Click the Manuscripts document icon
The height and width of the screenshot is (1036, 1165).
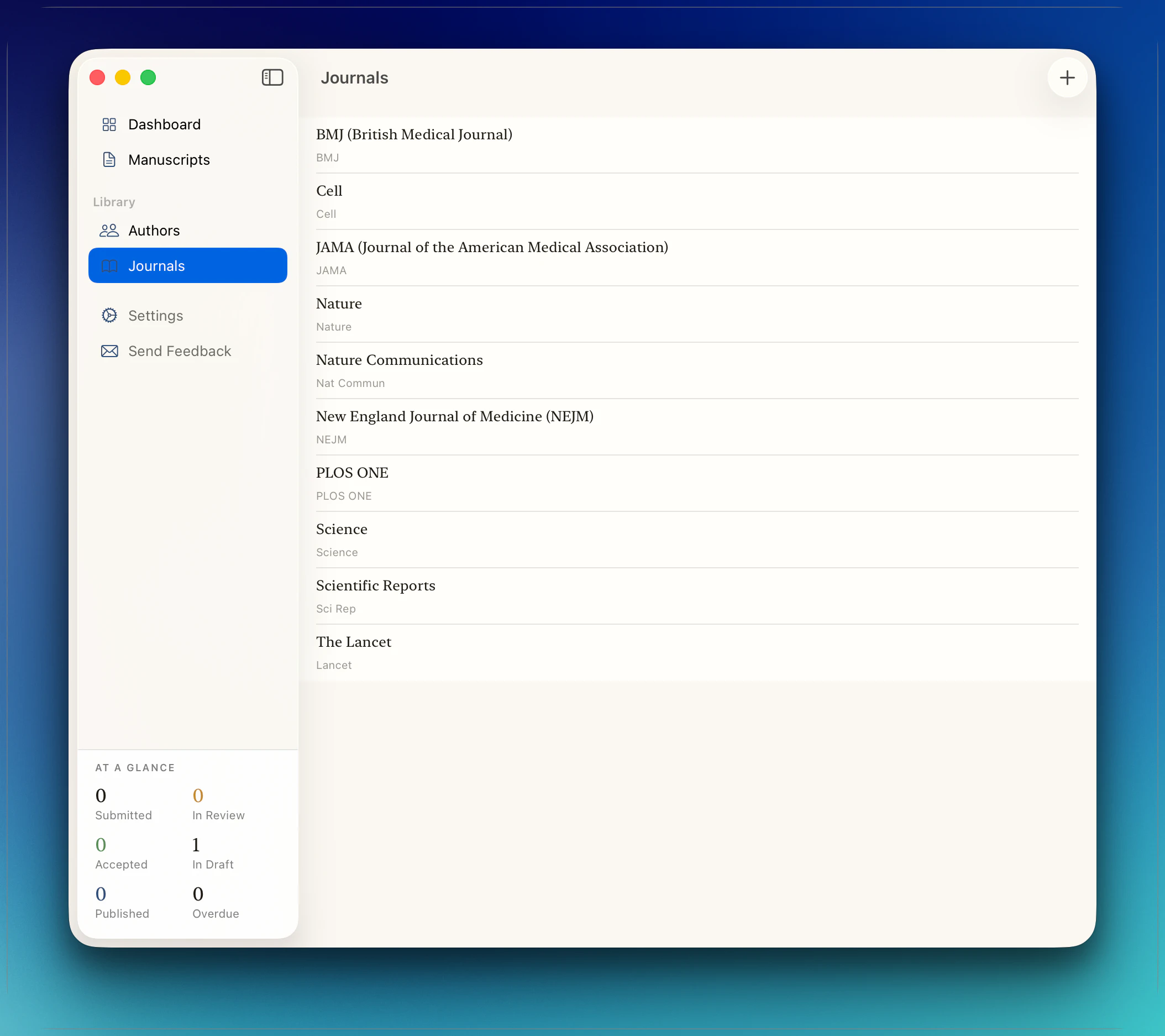(109, 160)
